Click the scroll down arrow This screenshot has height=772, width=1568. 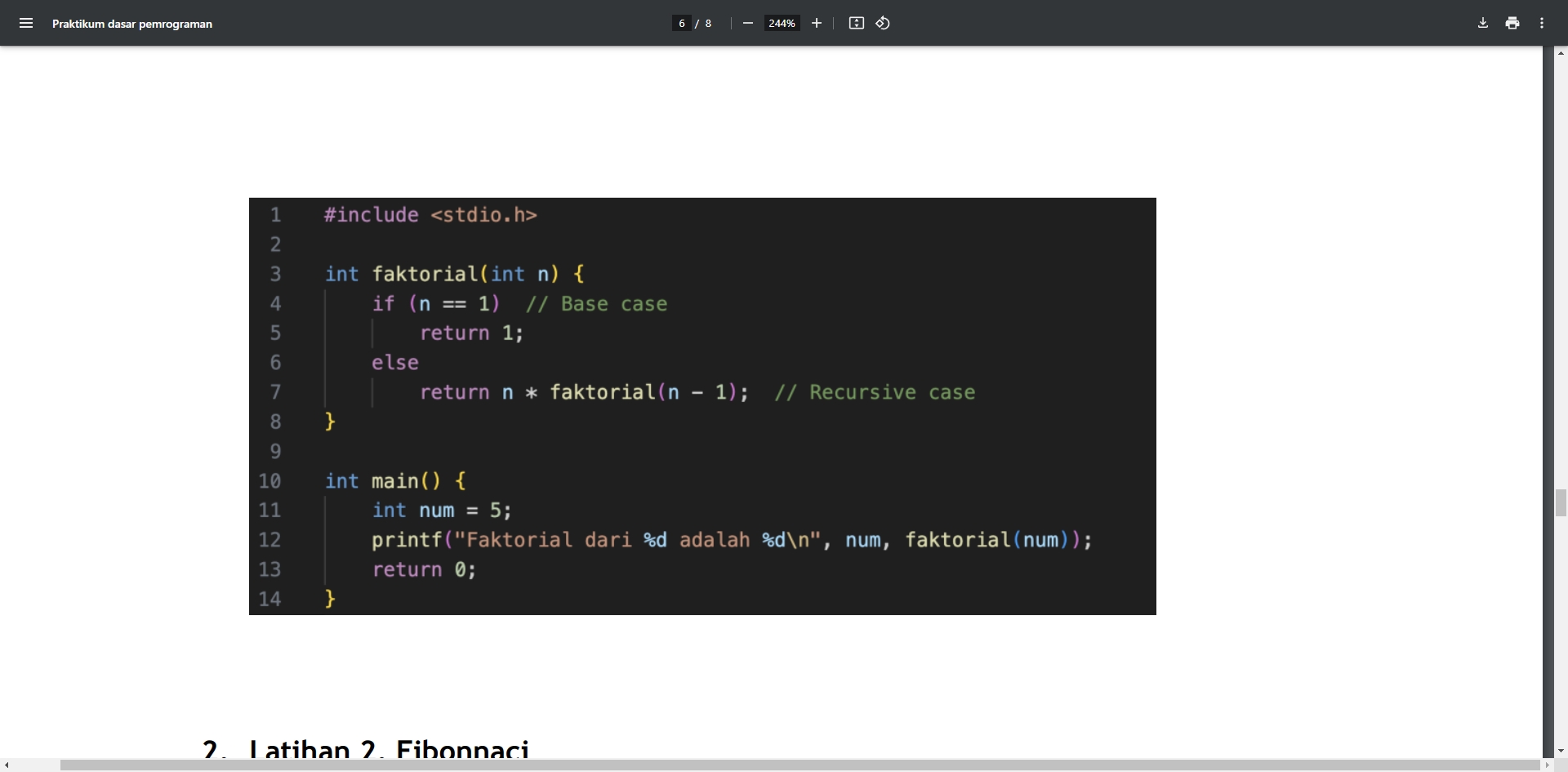[1561, 751]
